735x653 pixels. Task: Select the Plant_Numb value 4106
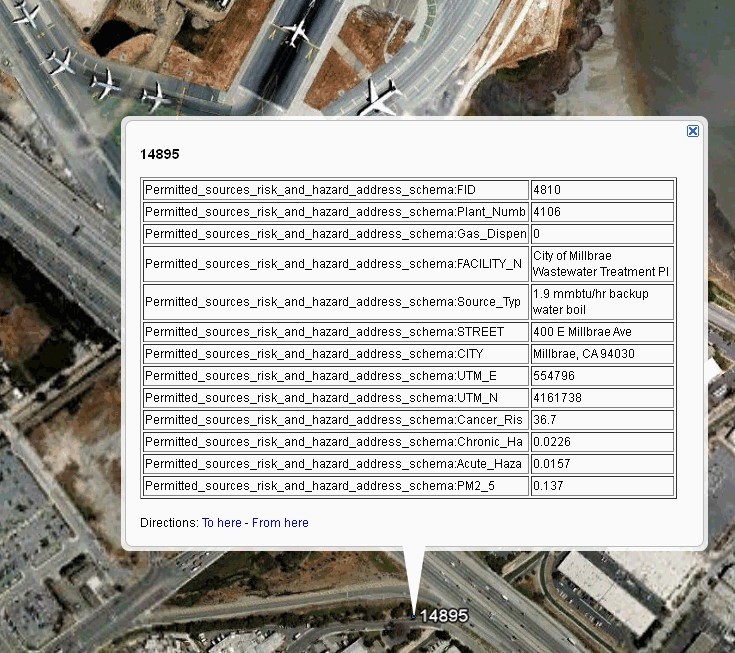pyautogui.click(x=547, y=211)
